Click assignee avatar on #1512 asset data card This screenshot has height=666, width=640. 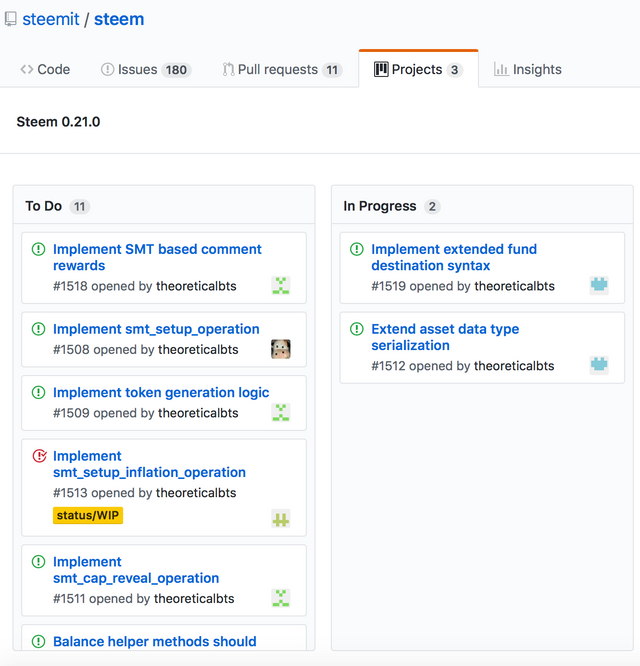pyautogui.click(x=599, y=365)
